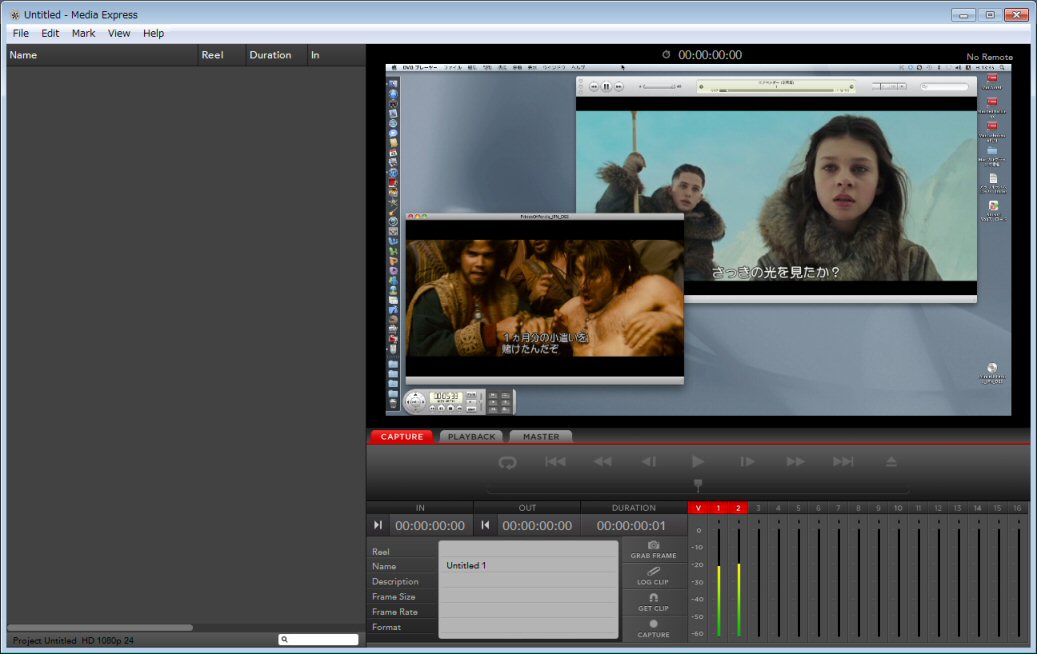Screen dimensions: 1037x654
Task: Click the In timecode field
Action: (430, 526)
